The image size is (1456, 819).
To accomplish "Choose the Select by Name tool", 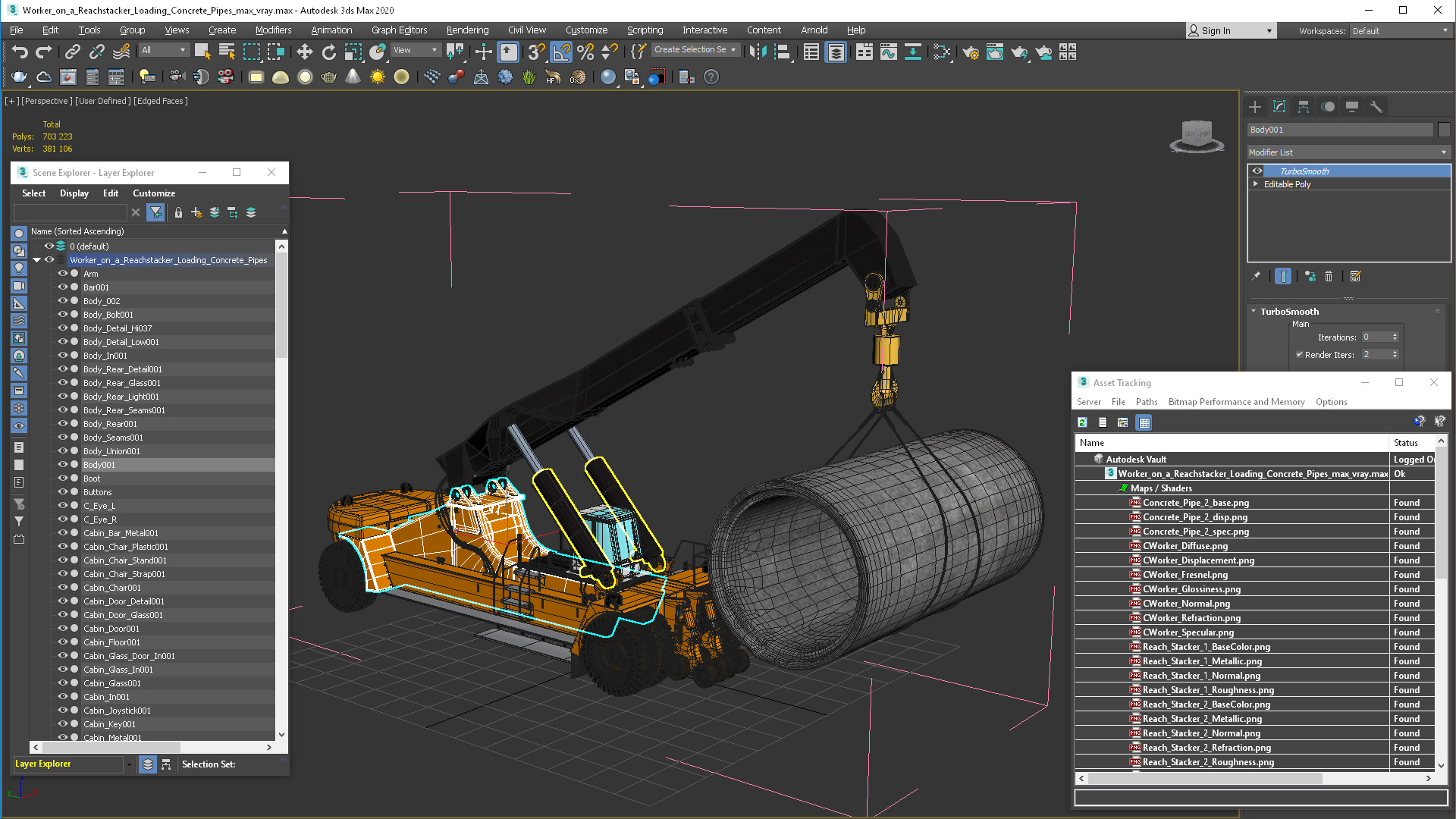I will 227,52.
